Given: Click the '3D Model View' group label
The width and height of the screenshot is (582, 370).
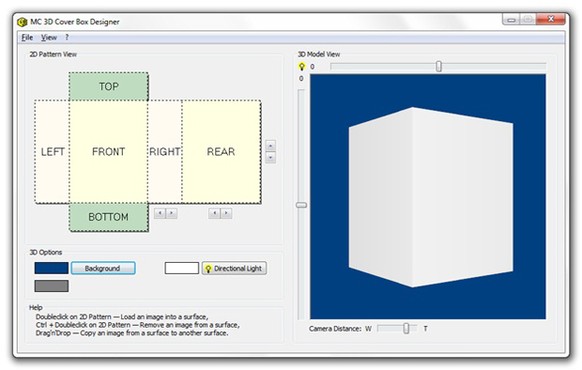Looking at the screenshot, I should point(319,54).
